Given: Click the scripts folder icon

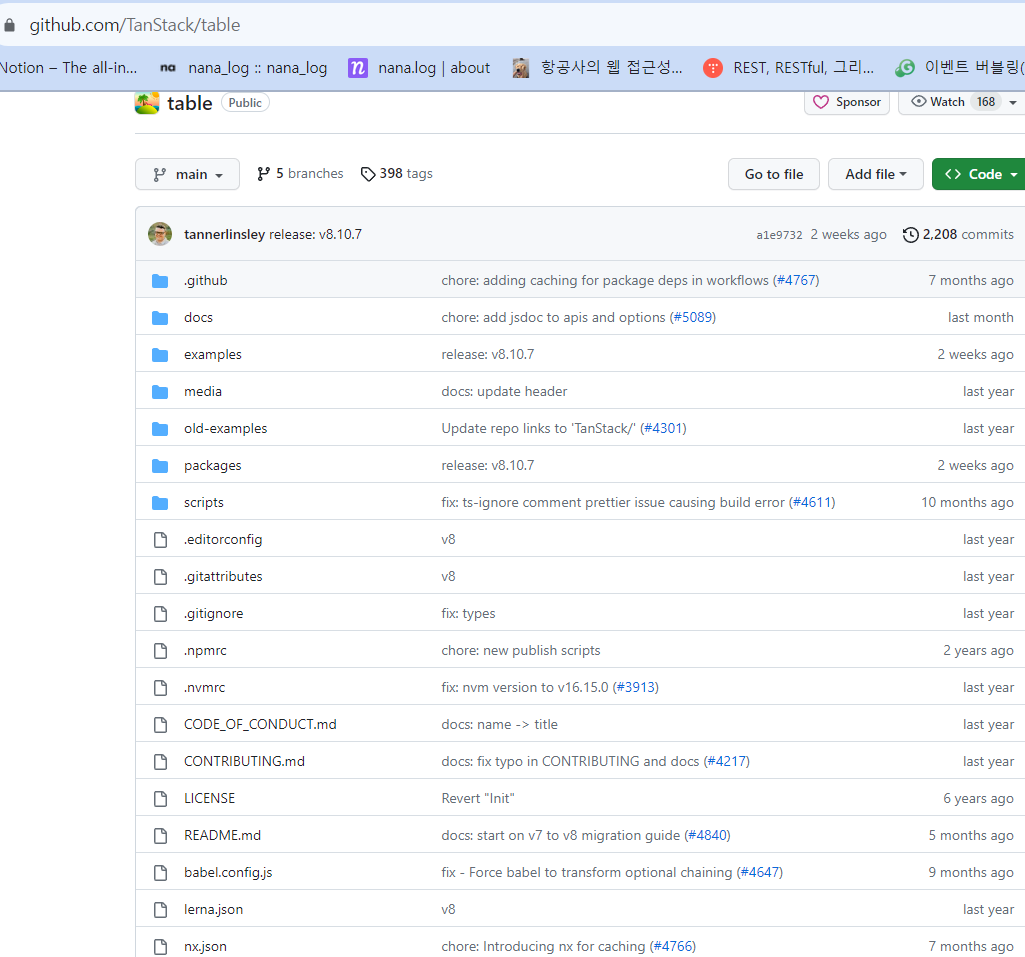Looking at the screenshot, I should pos(160,503).
